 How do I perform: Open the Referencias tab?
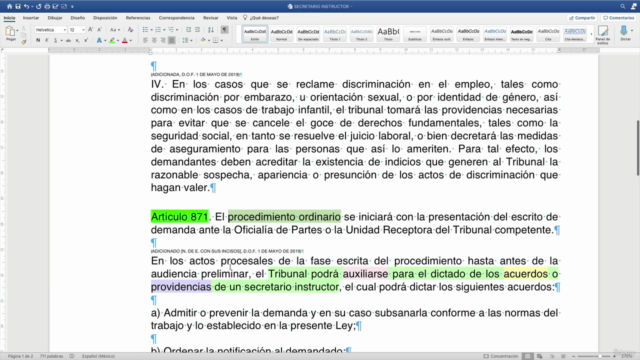138,18
